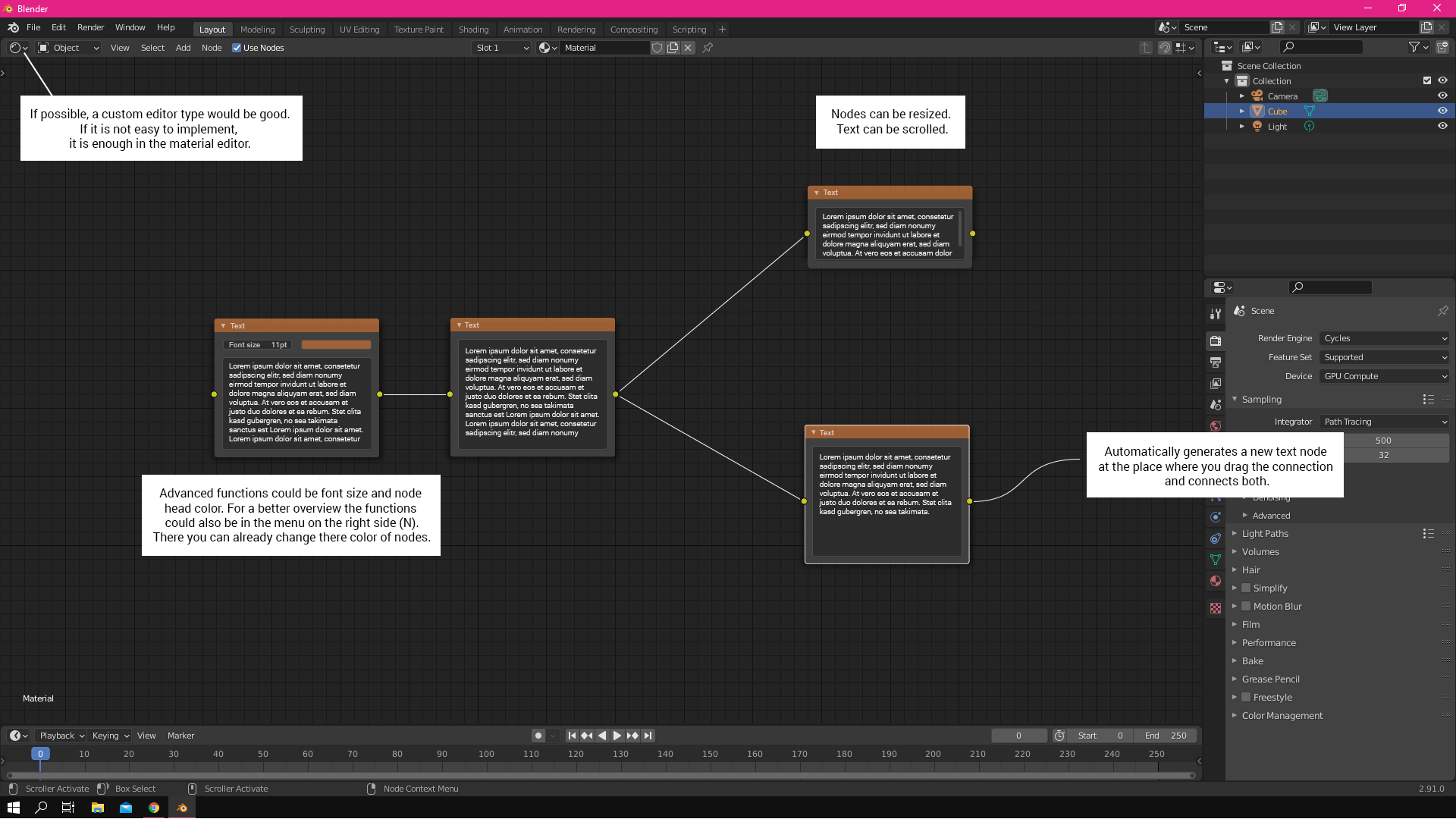Open the Texture properties tab icon
The height and width of the screenshot is (819, 1456).
click(x=1216, y=608)
